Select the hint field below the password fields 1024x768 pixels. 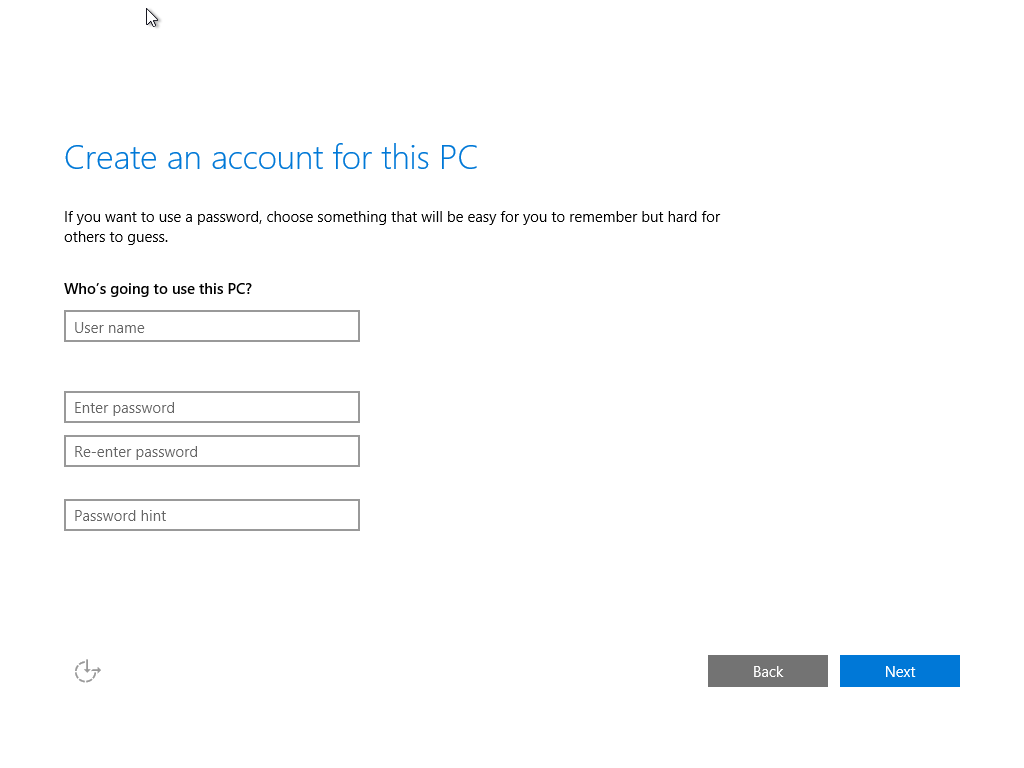(211, 515)
